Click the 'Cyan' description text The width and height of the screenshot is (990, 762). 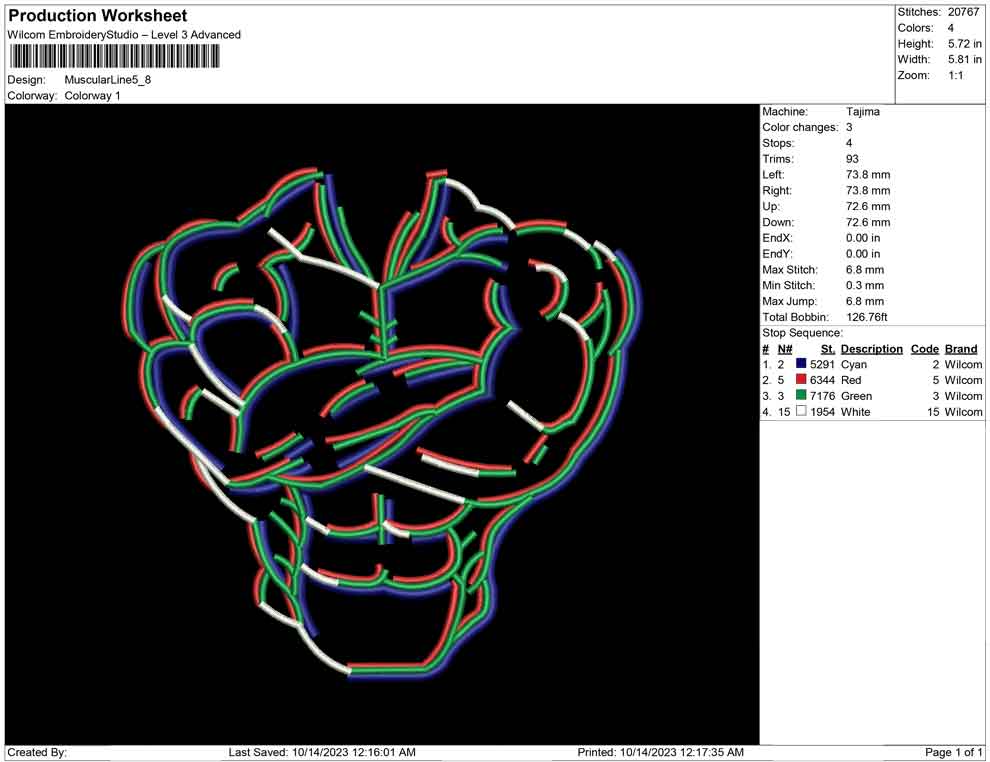[854, 364]
